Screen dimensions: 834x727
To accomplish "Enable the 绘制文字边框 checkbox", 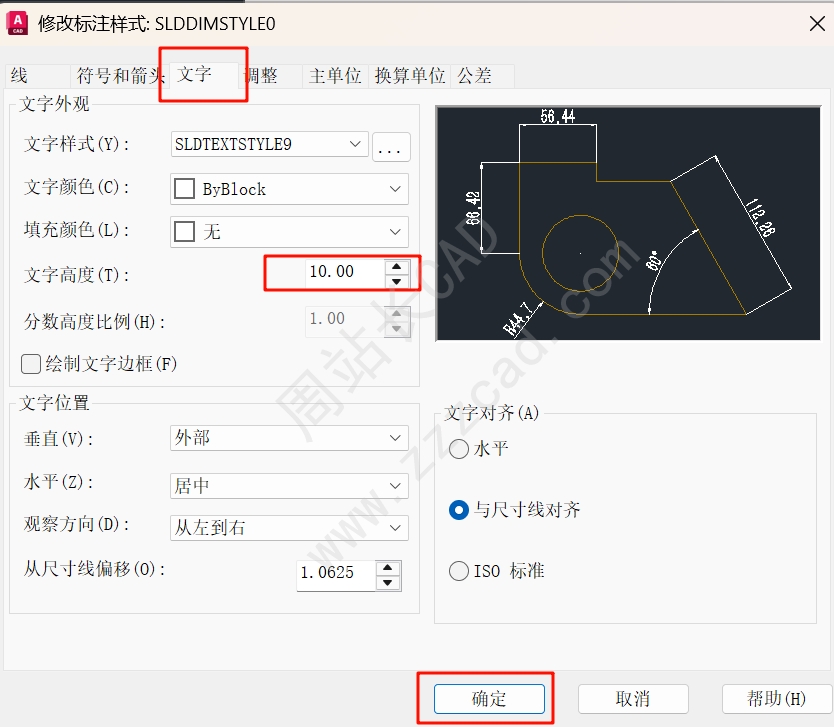I will (x=31, y=363).
